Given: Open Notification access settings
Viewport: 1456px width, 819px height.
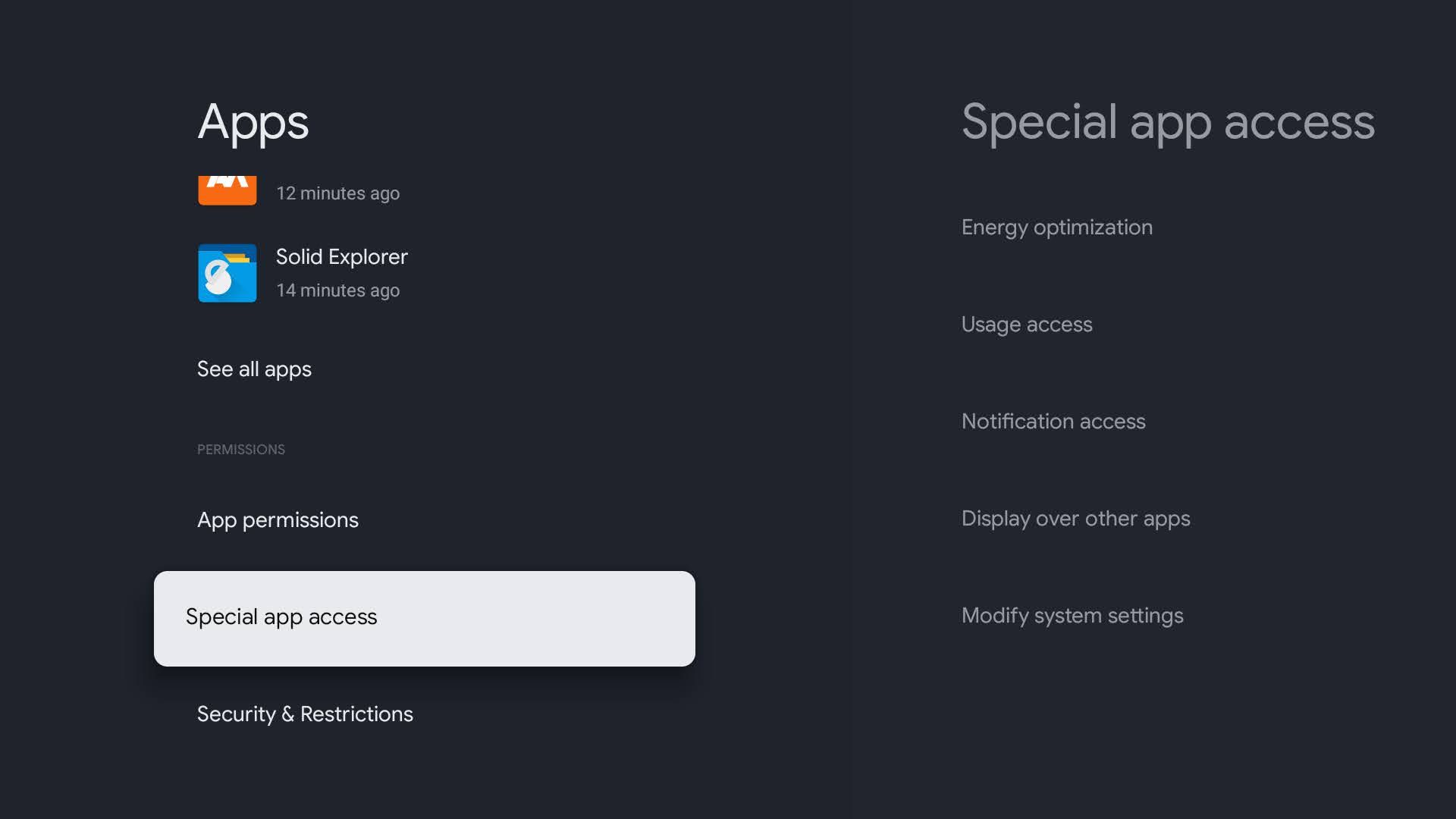Looking at the screenshot, I should pyautogui.click(x=1053, y=422).
